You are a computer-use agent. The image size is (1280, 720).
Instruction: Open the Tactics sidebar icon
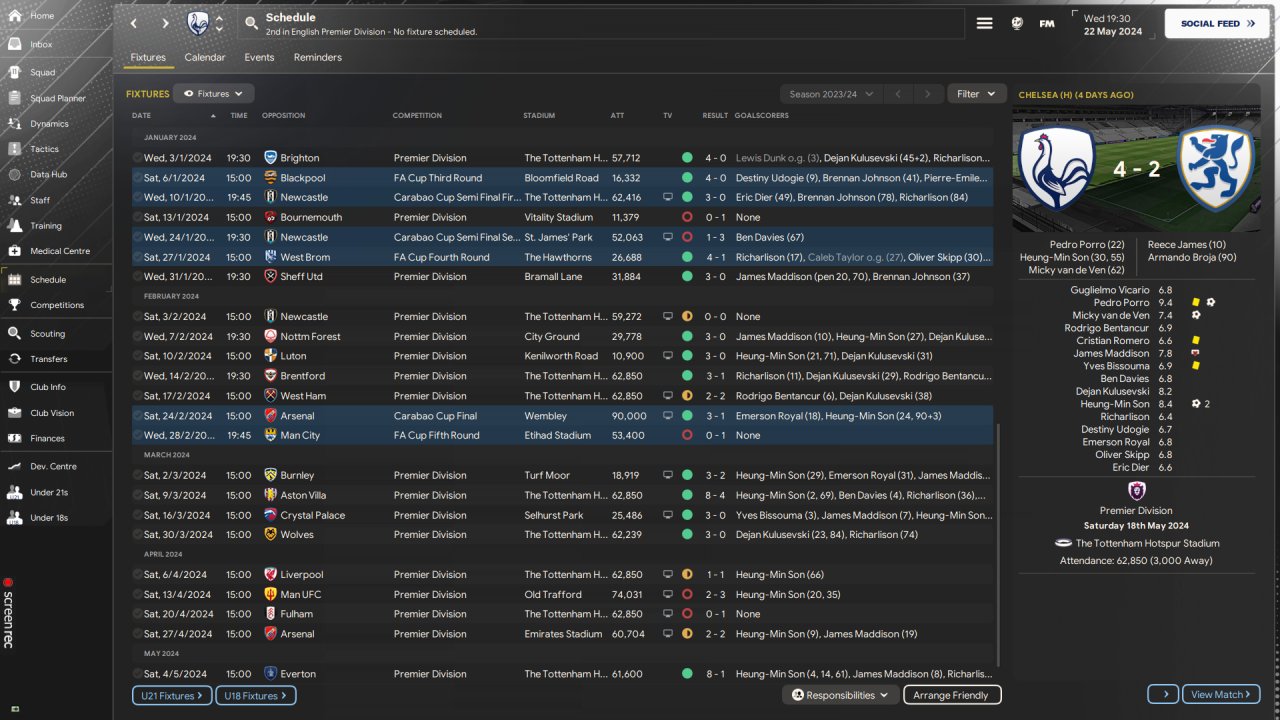[14, 149]
